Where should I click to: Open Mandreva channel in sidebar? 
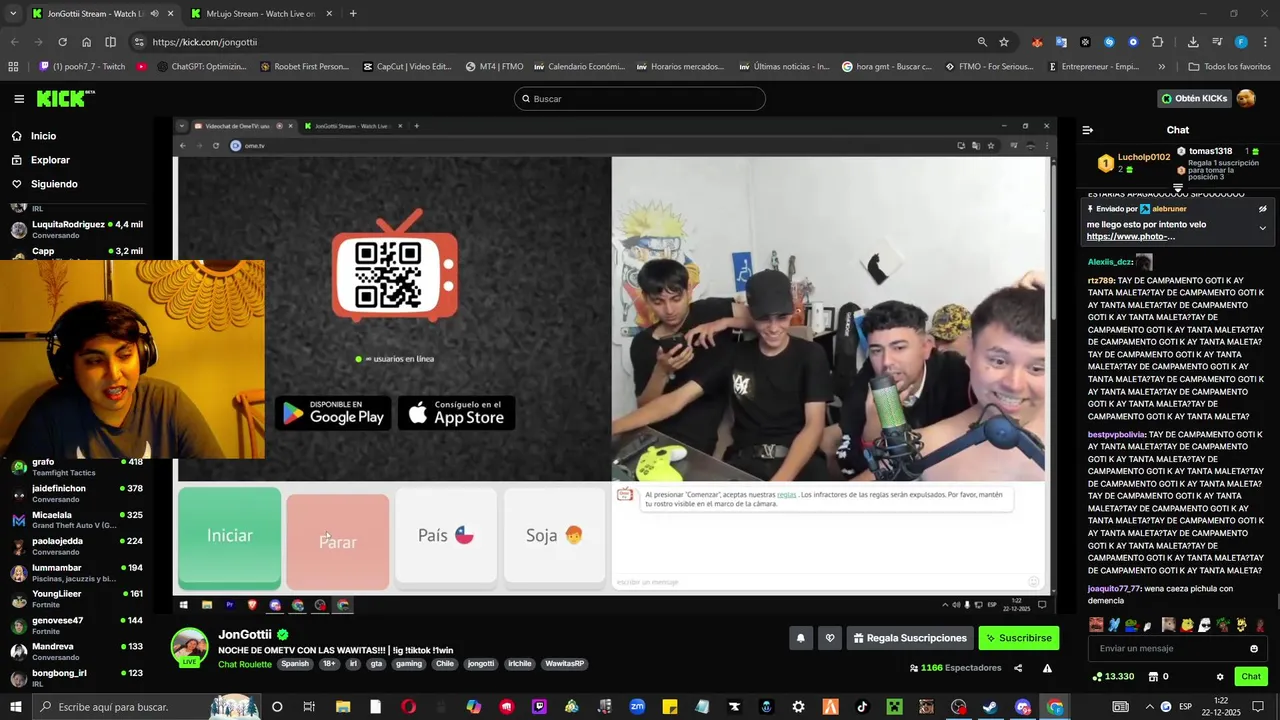[77, 651]
